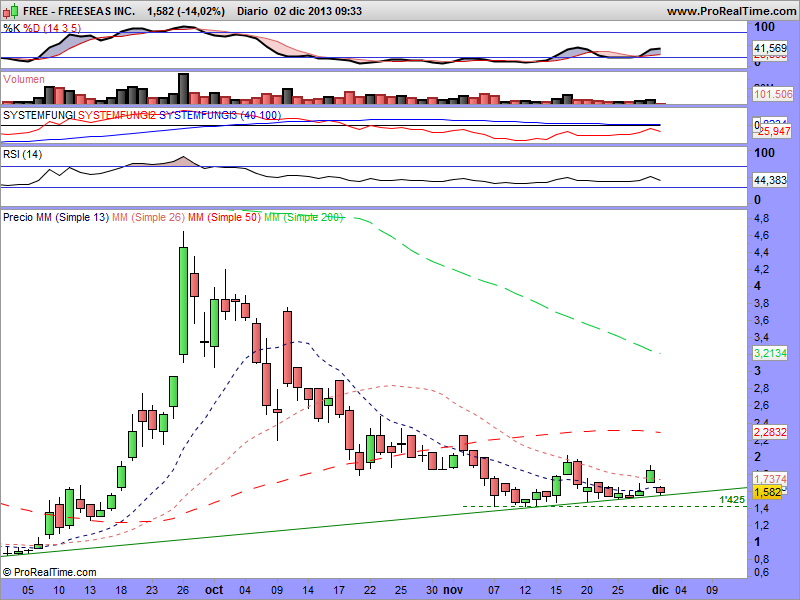Screen dimensions: 800x600
Task: Select the yellow current price tag 1,582
Action: pyautogui.click(x=768, y=492)
